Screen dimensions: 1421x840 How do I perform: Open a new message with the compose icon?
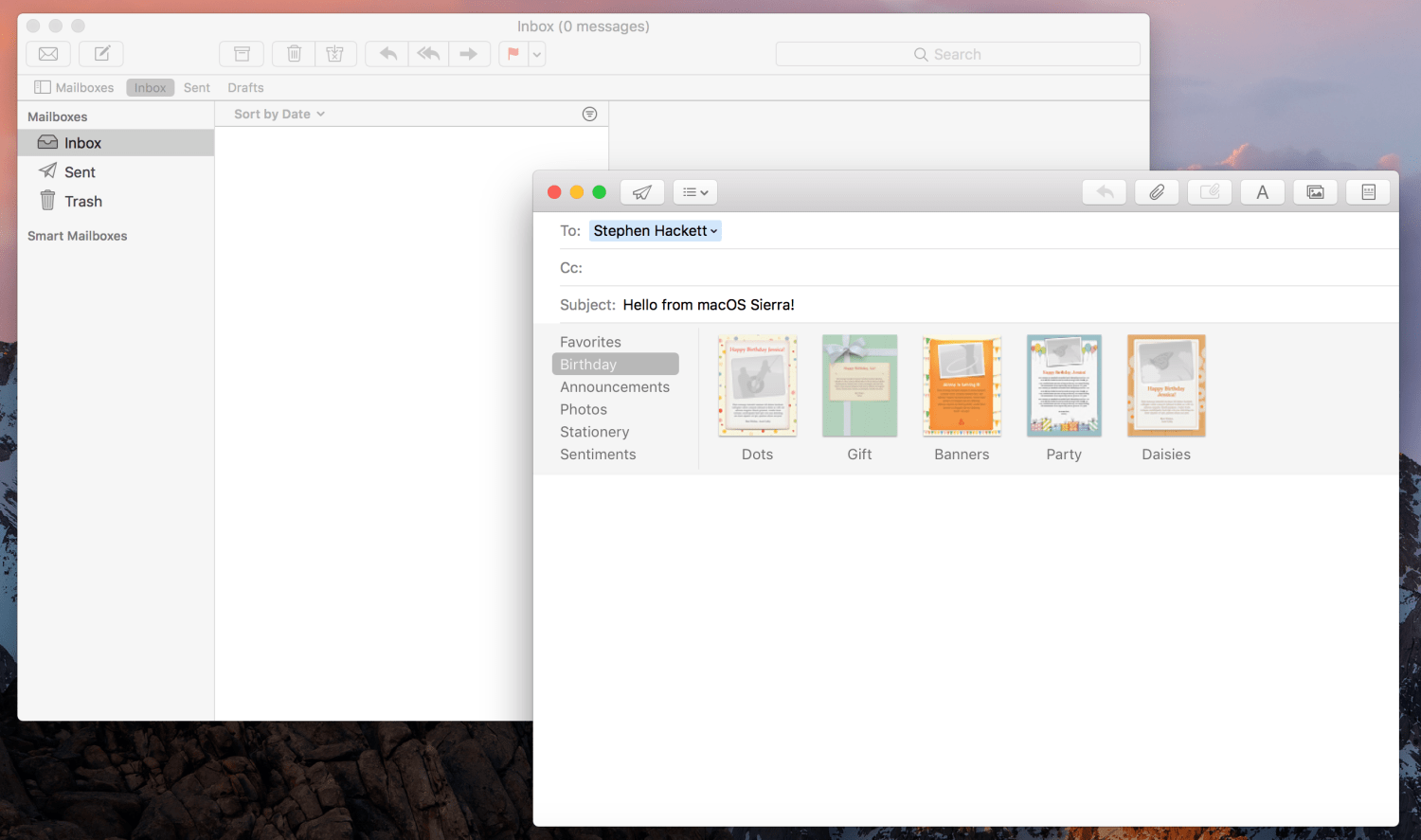click(101, 54)
